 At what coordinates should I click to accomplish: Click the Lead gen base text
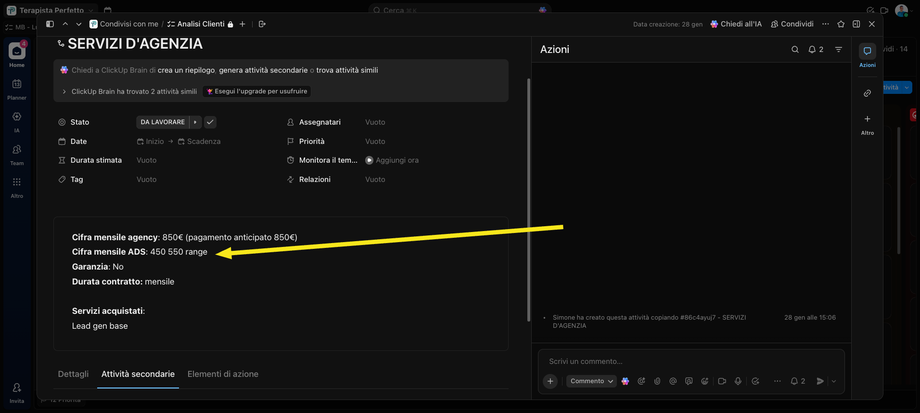pos(100,326)
